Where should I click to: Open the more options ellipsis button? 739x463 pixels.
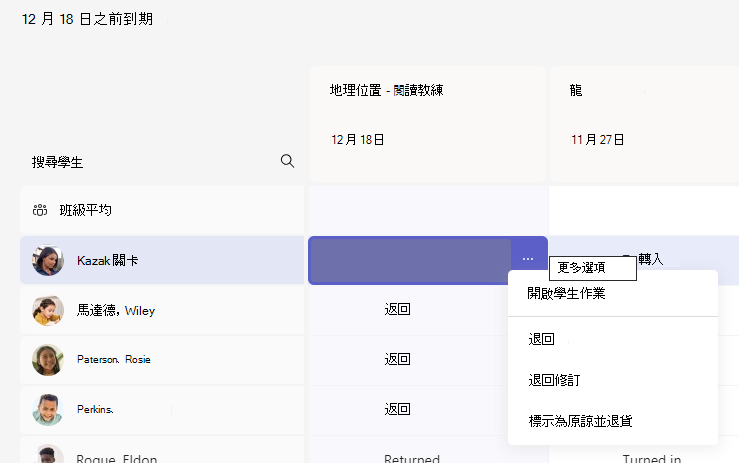click(x=528, y=259)
